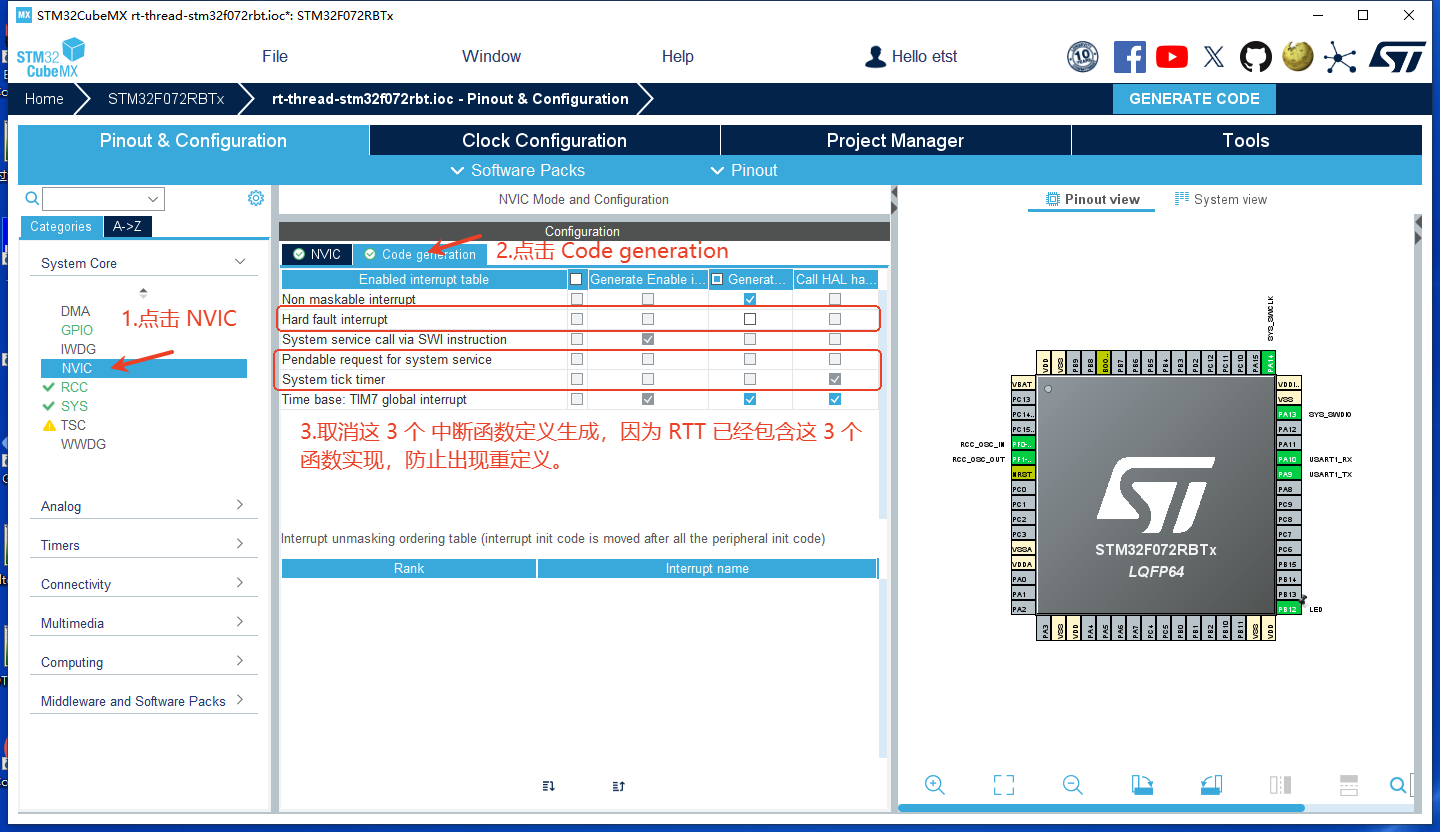Click the search magnifier in the categories panel
This screenshot has width=1440, height=832.
tap(32, 199)
